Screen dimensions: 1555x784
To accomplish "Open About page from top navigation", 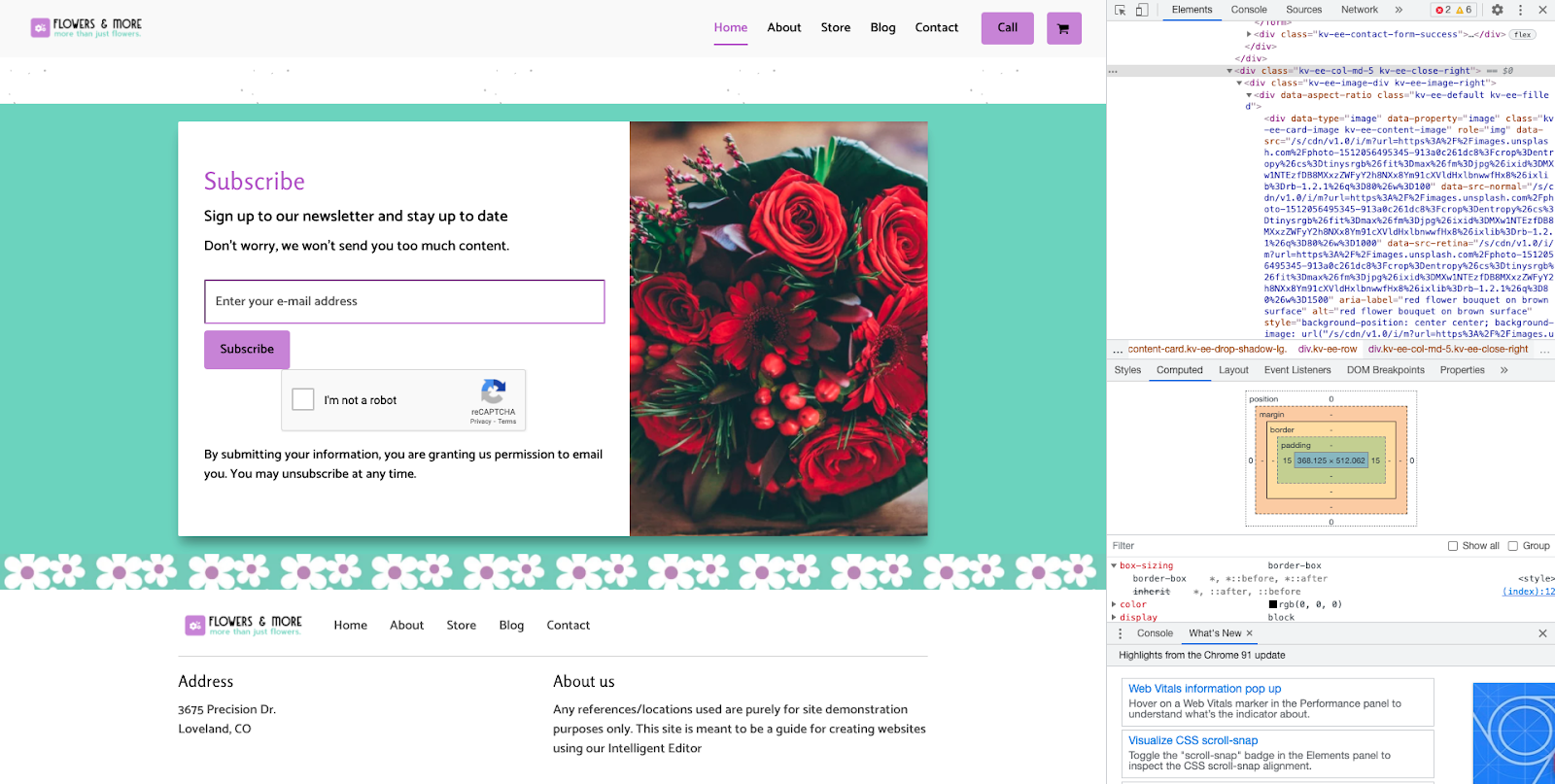I will (x=784, y=28).
